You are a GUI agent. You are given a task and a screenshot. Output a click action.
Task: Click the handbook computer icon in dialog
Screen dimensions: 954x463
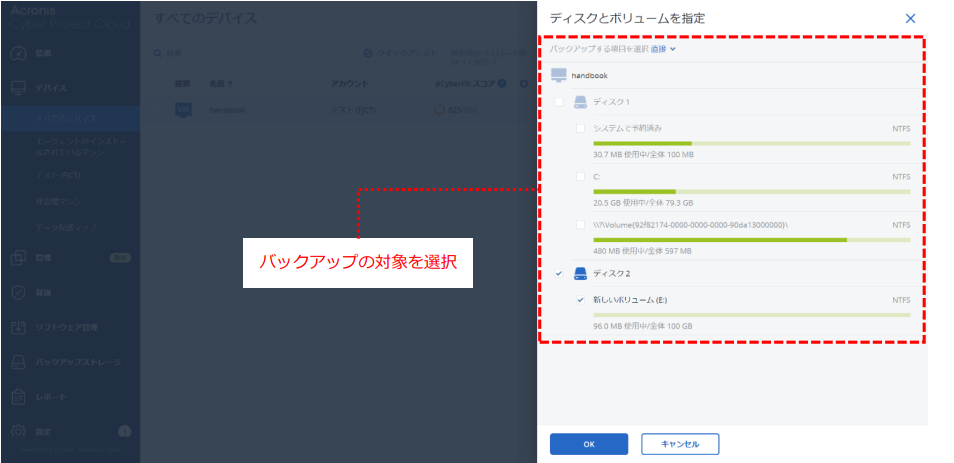pyautogui.click(x=559, y=75)
